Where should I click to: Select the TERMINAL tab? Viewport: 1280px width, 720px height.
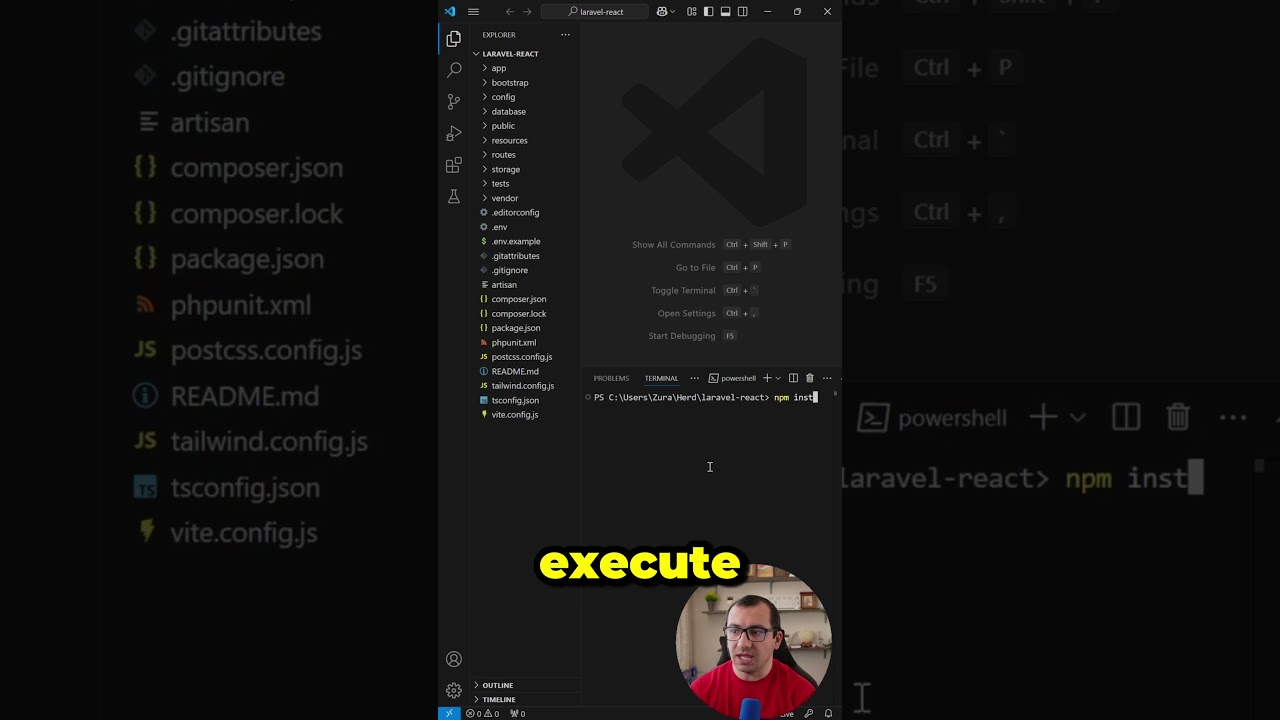tap(661, 378)
